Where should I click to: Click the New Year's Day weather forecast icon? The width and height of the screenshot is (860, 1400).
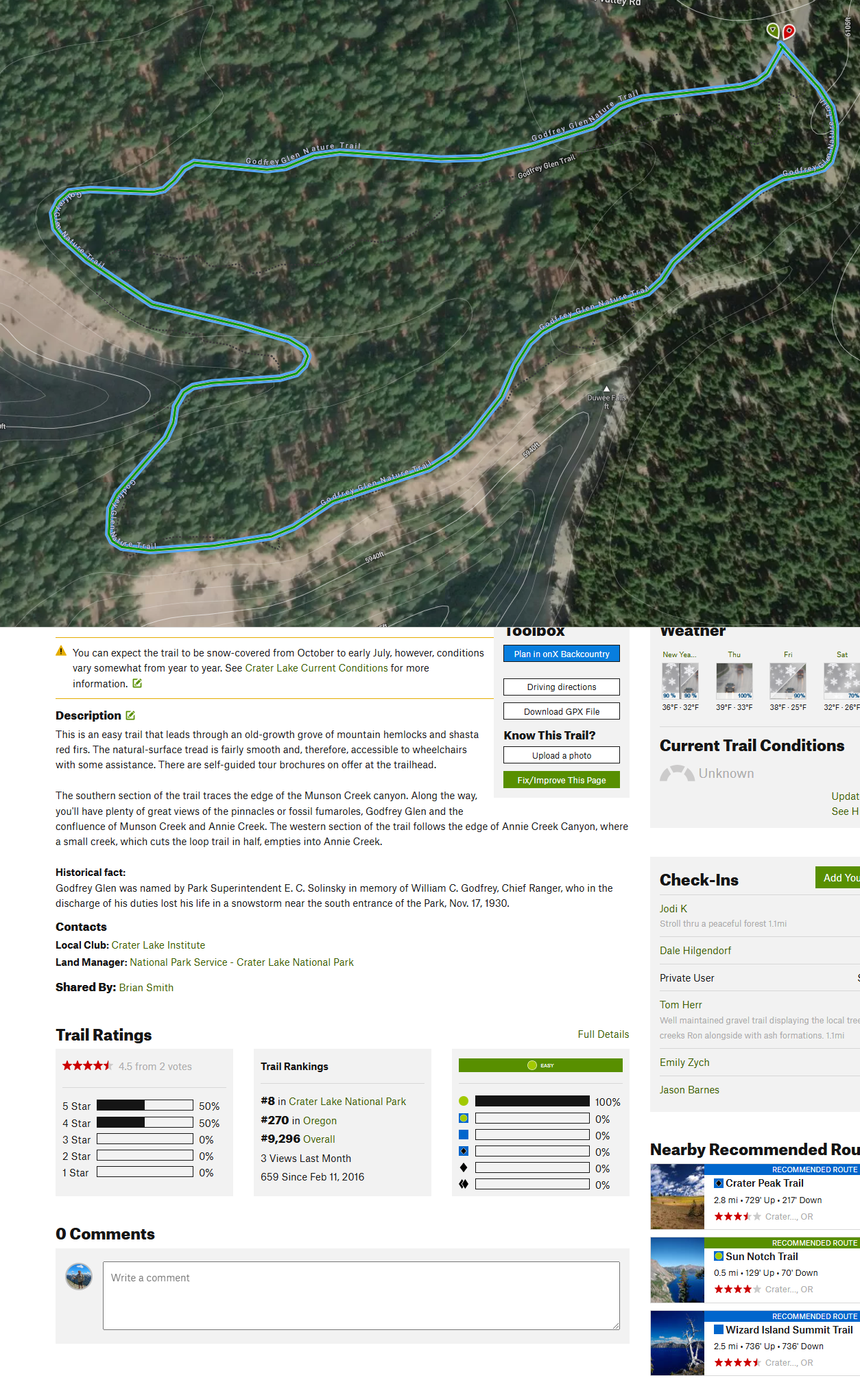coord(680,681)
